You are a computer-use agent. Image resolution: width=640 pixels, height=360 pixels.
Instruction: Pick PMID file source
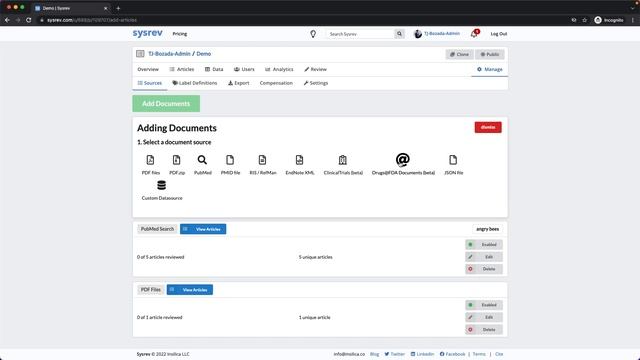click(x=230, y=164)
